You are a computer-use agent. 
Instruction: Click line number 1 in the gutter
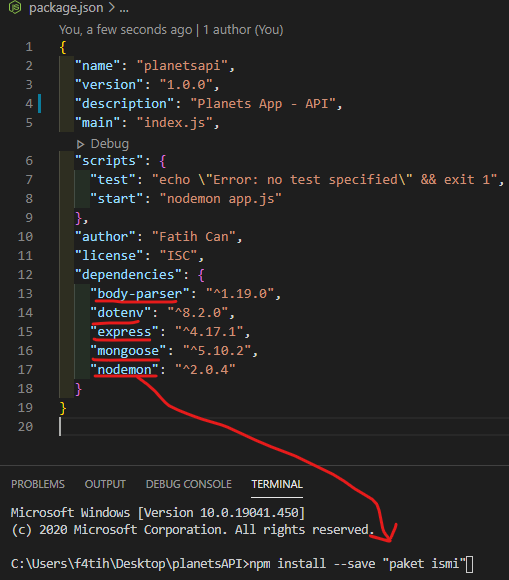pyautogui.click(x=29, y=47)
